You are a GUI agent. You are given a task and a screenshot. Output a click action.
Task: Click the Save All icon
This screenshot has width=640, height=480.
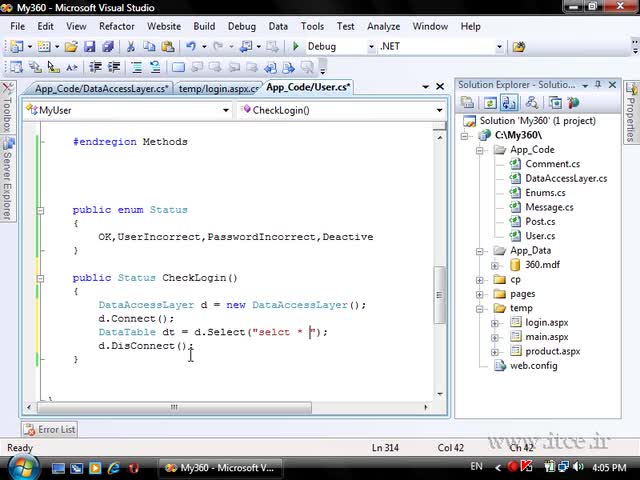coord(108,47)
